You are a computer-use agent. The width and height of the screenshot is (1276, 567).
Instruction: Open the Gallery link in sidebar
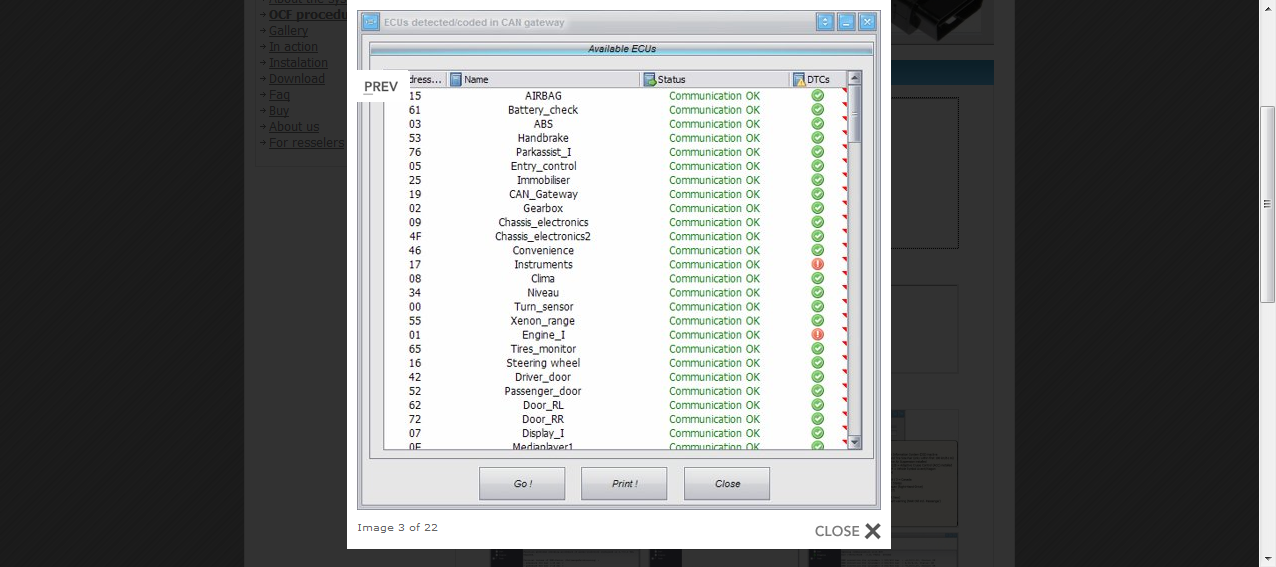click(288, 31)
